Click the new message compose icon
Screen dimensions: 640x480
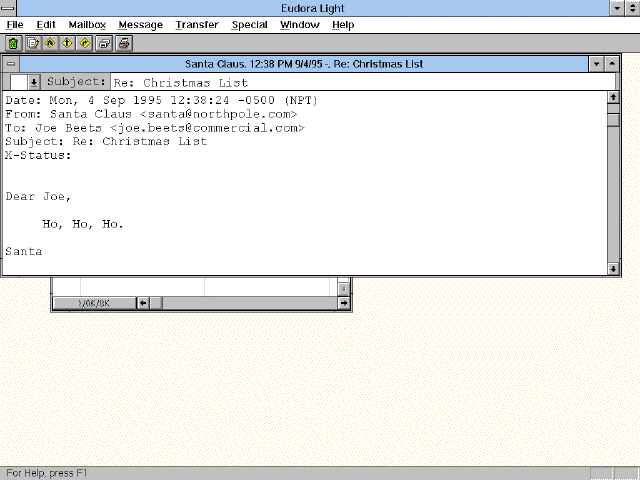click(x=33, y=43)
